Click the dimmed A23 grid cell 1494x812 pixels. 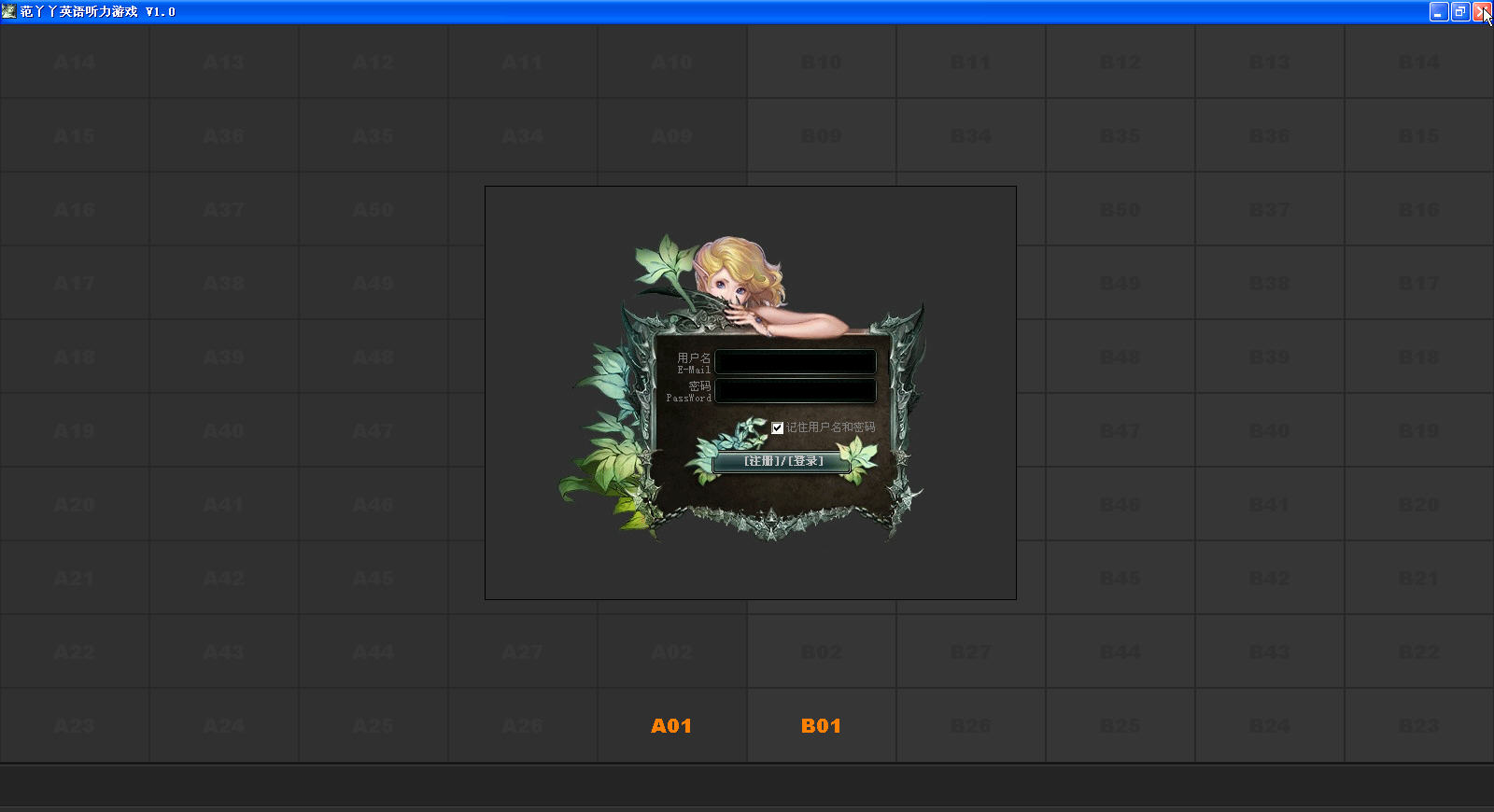click(x=75, y=725)
